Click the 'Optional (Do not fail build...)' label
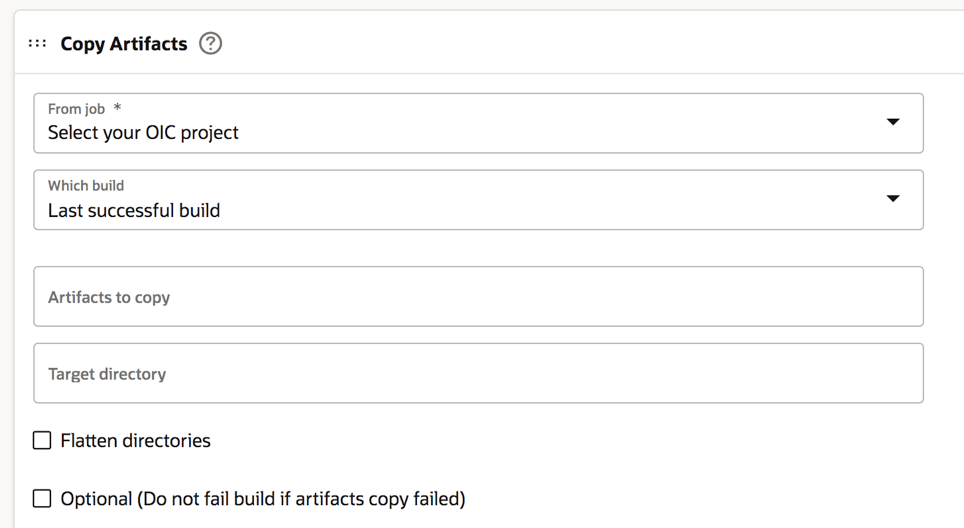The height and width of the screenshot is (528, 964). point(263,498)
